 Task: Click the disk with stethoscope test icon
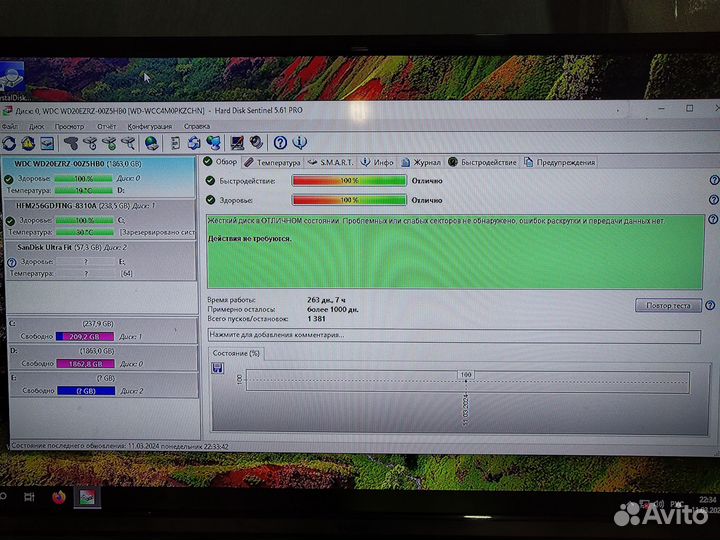tap(90, 143)
